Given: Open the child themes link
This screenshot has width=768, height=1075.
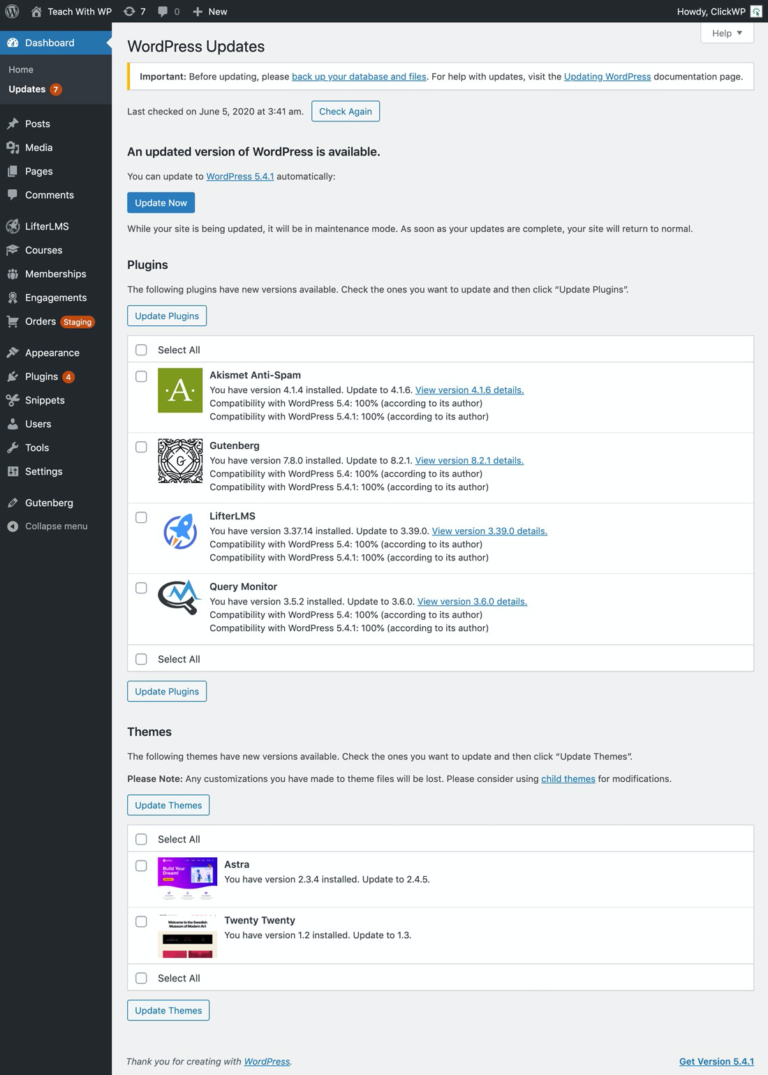Looking at the screenshot, I should click(568, 779).
